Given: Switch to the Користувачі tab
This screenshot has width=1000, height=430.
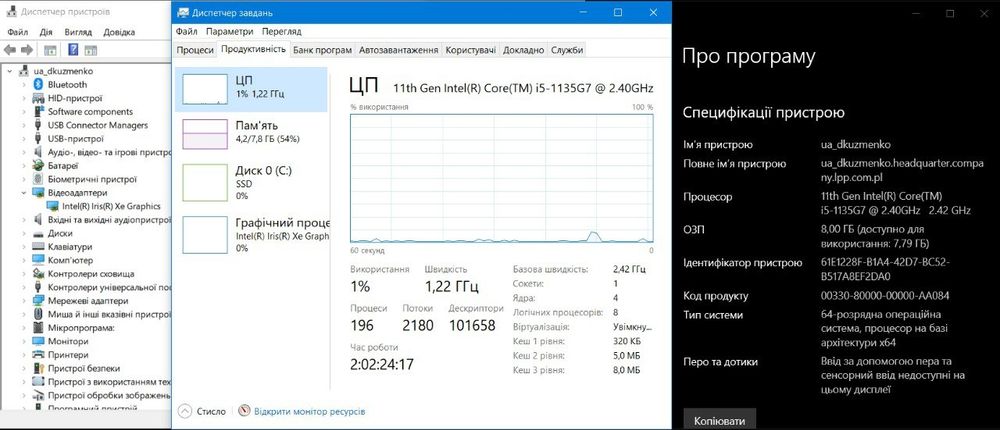Looking at the screenshot, I should [x=471, y=50].
